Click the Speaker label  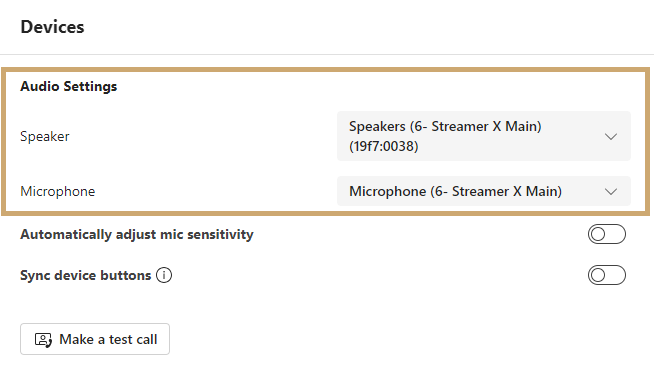point(45,136)
